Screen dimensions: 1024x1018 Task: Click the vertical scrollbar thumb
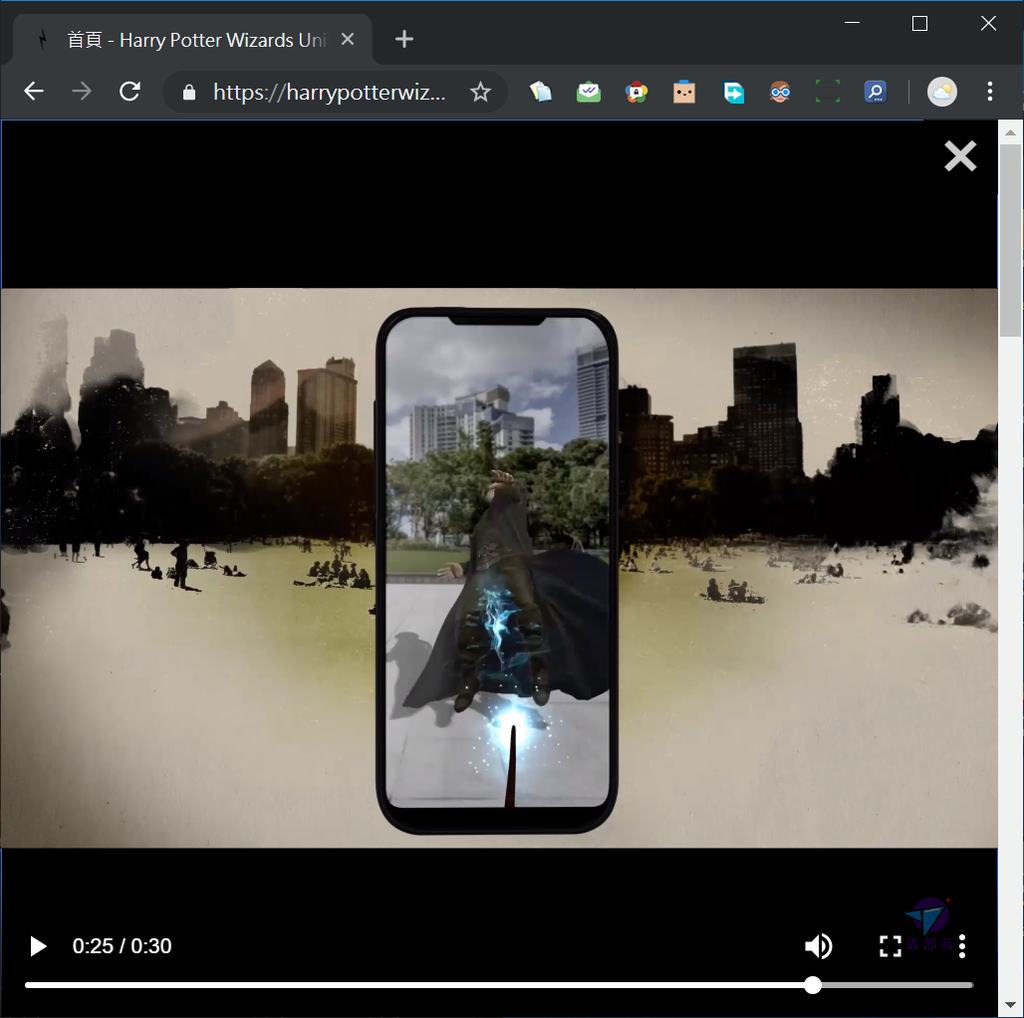point(1010,240)
